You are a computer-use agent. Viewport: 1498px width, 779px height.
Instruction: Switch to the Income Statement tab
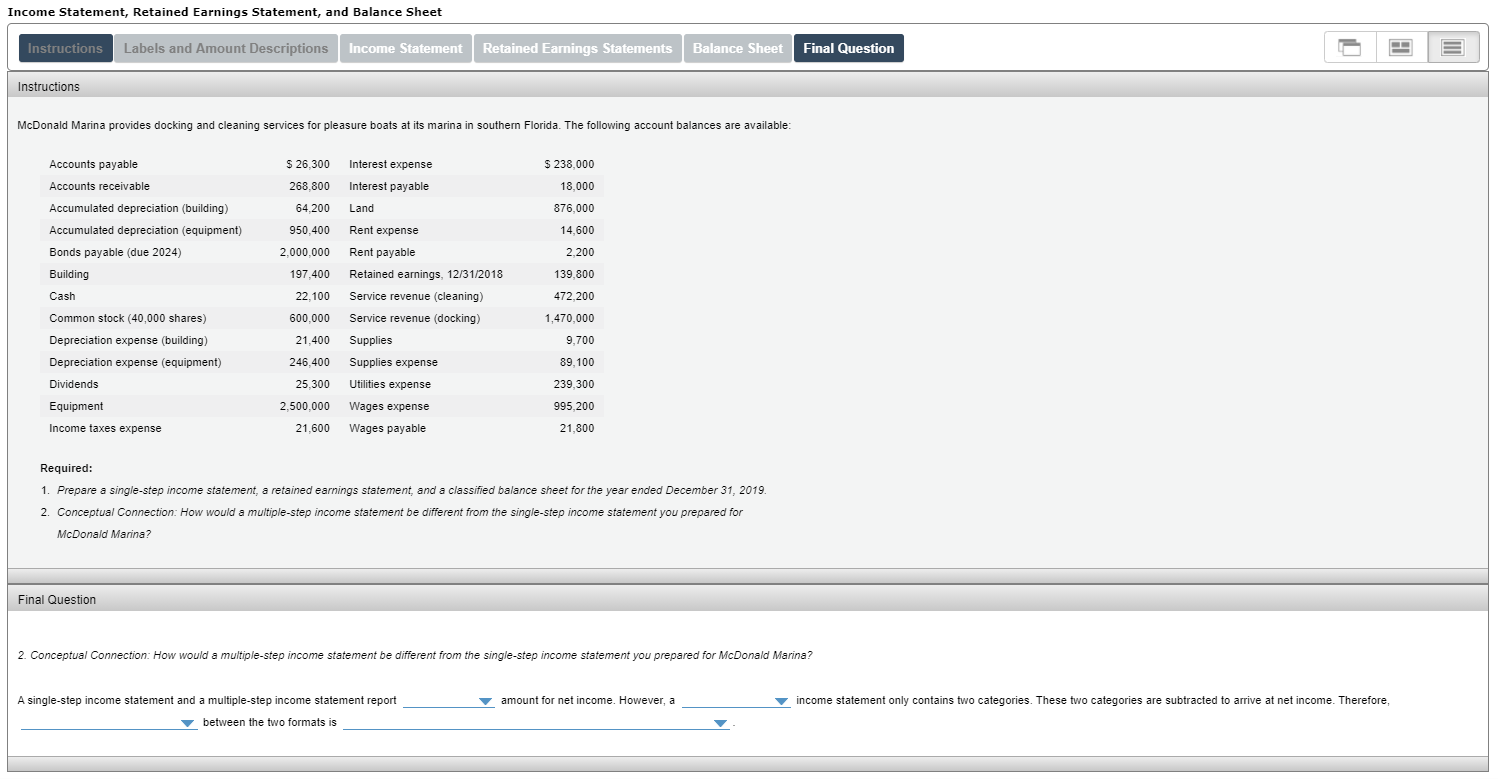point(405,47)
